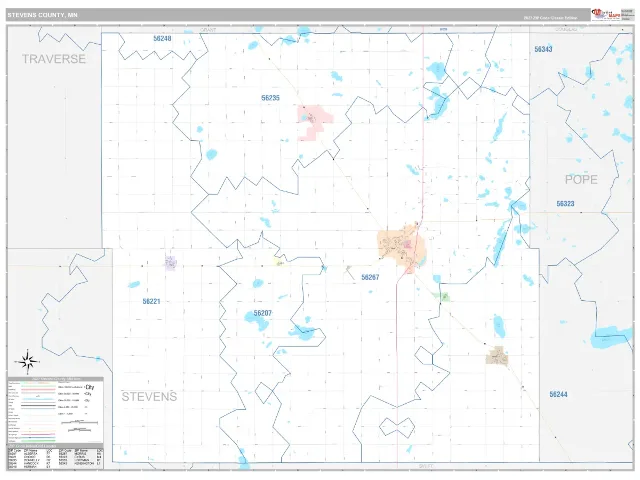
Task: Click the green shaded town area
Action: coord(444,297)
